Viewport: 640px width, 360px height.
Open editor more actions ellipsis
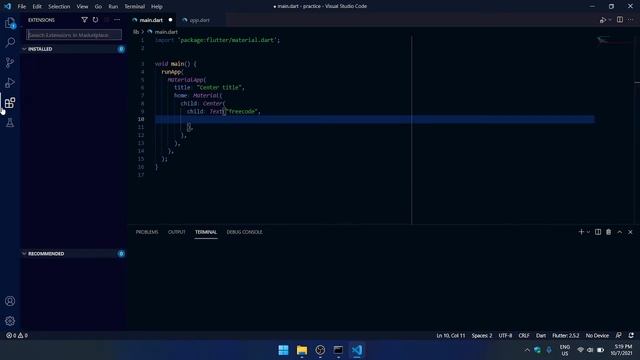[631, 20]
